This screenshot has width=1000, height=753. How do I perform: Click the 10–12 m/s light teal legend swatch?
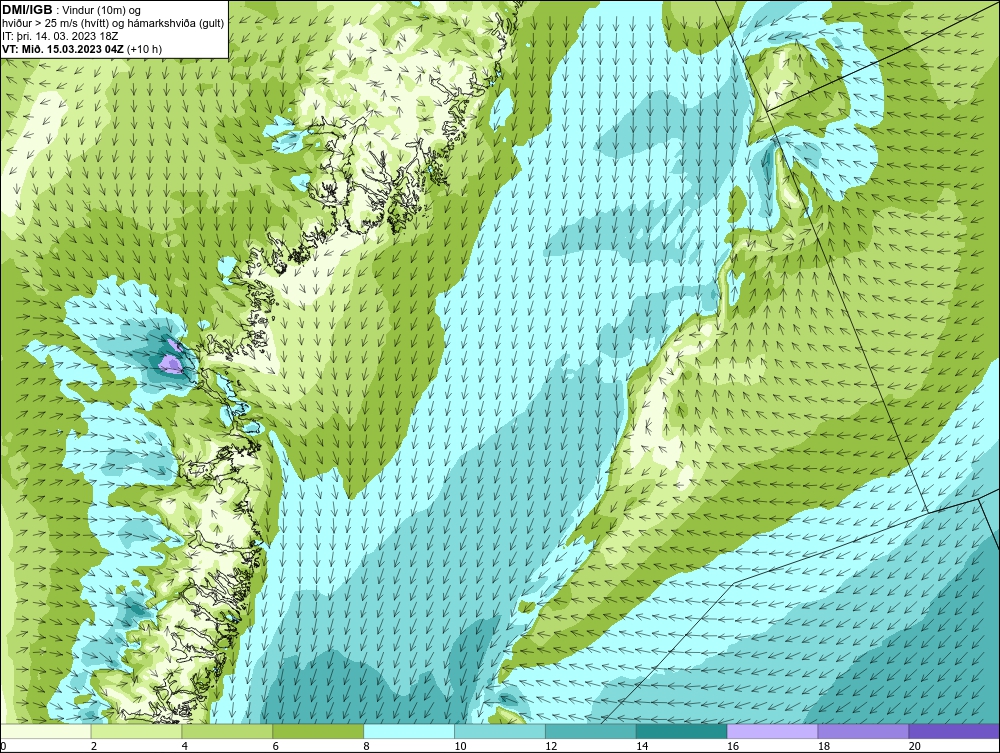click(x=500, y=731)
